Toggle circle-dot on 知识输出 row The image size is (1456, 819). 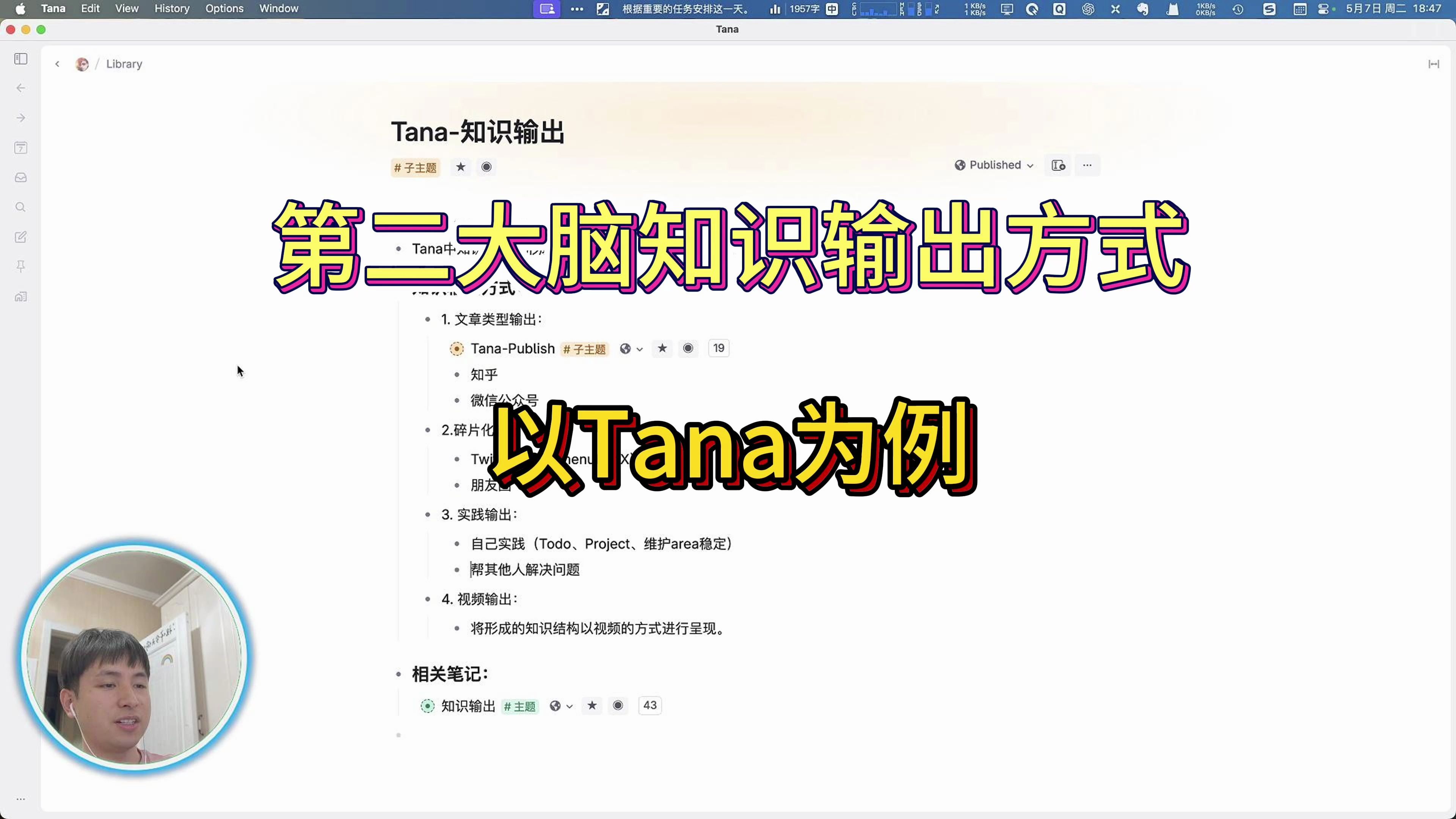pos(618,705)
